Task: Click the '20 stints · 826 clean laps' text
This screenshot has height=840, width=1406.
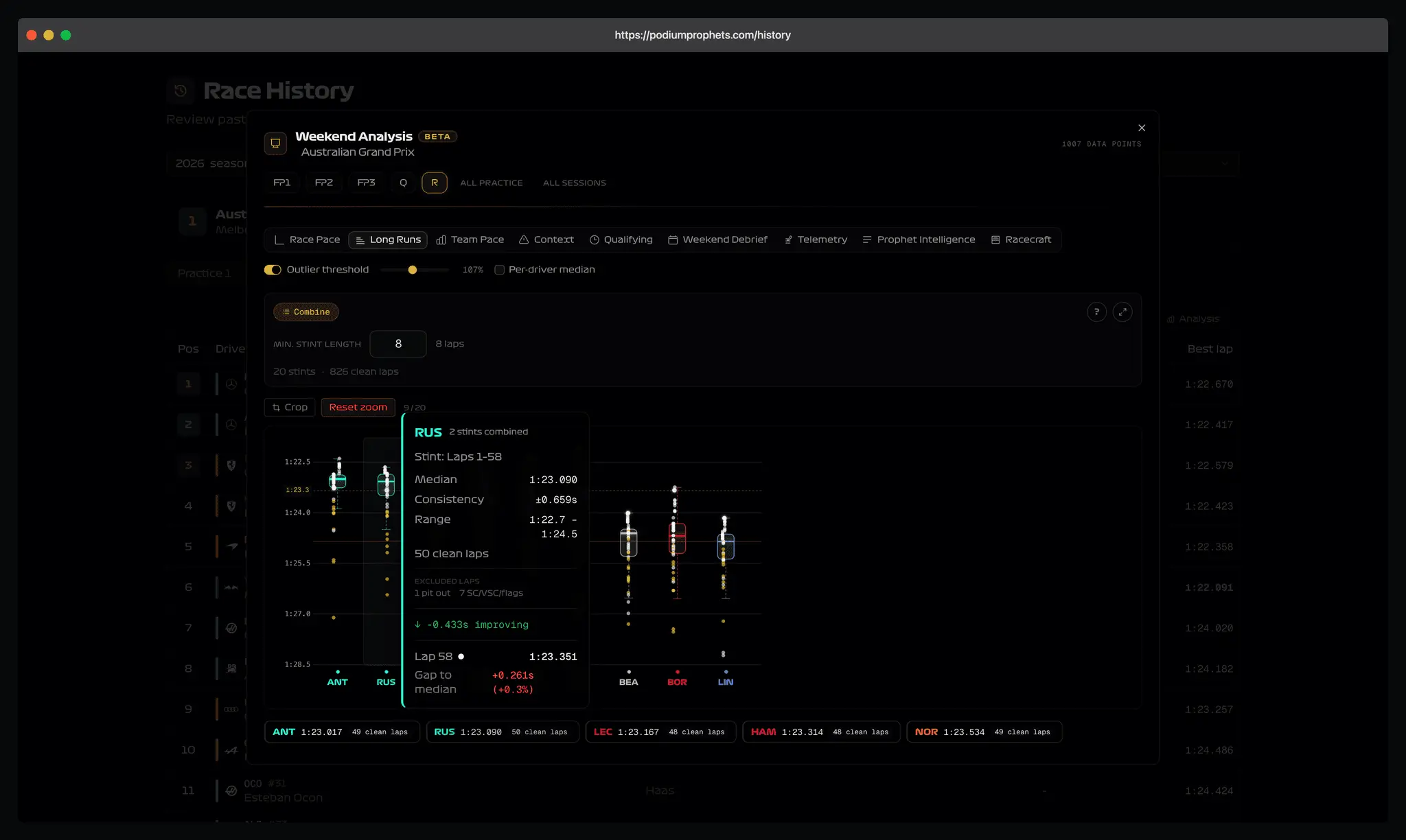Action: (x=336, y=371)
